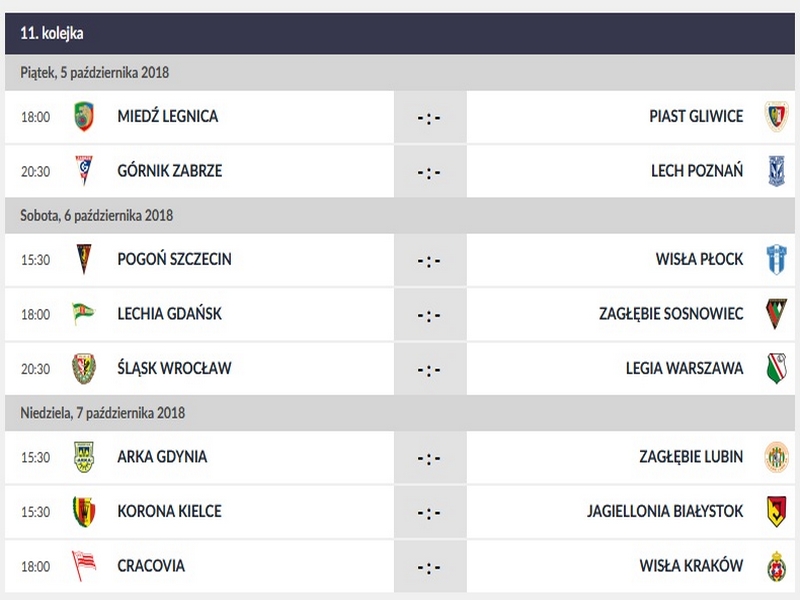Screen dimensions: 800x600
Task: Click the Lechia Gdańsk pennant crest
Action: point(83,314)
